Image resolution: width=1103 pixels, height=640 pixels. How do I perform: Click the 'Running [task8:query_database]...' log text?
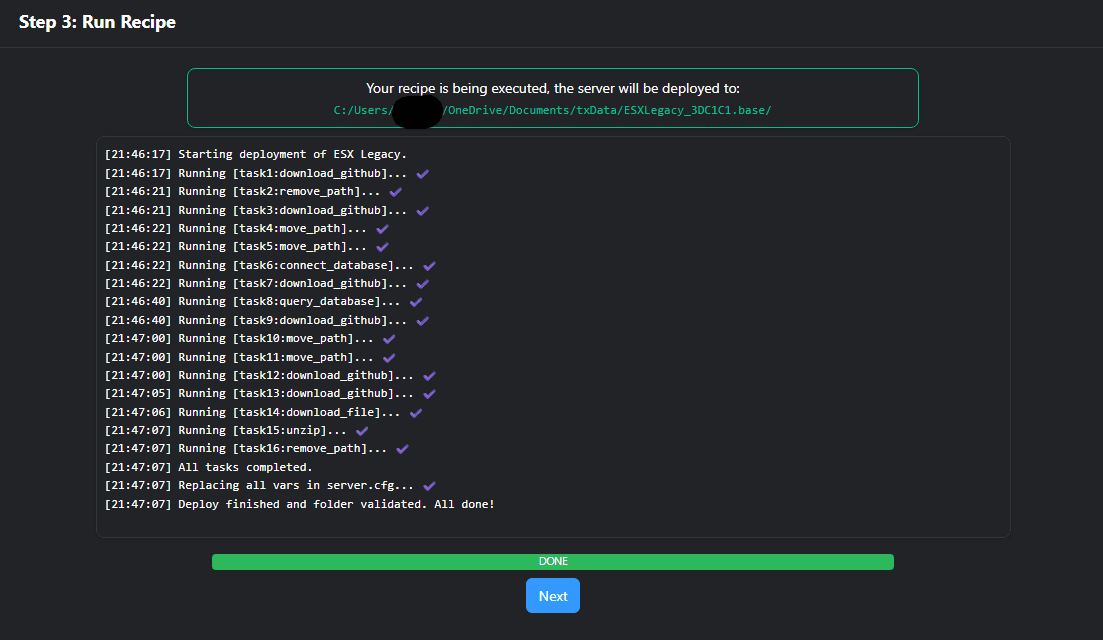pos(289,301)
